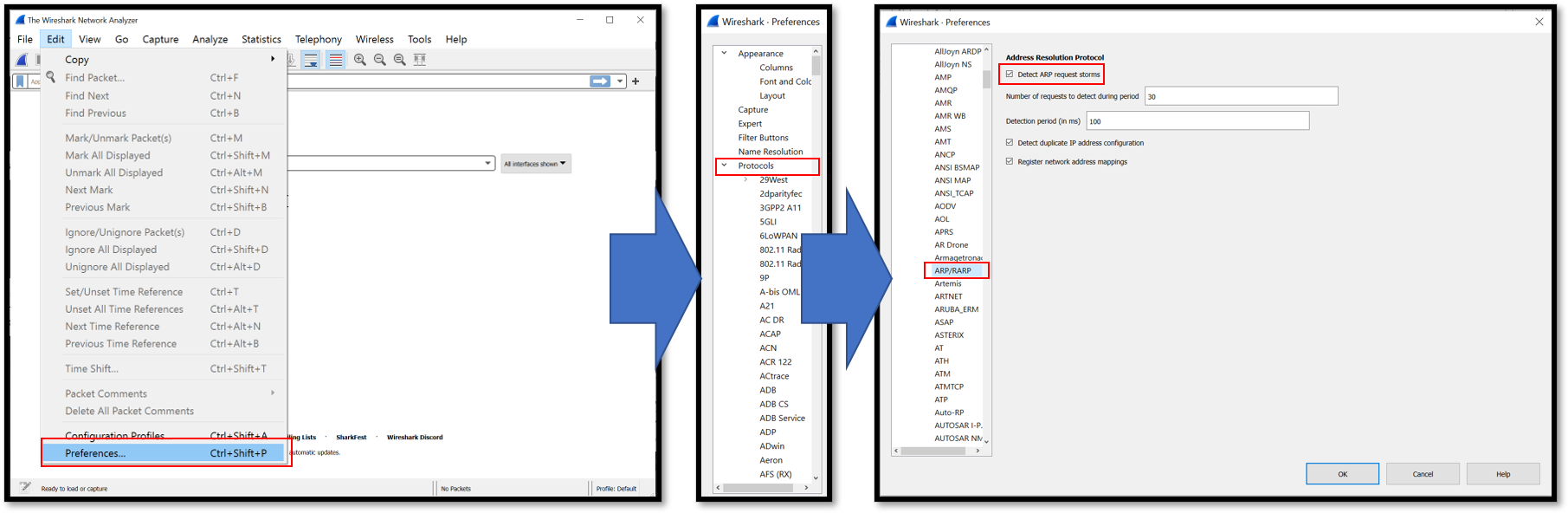Click the auto-scroll during live capture icon
This screenshot has height=513, width=1568.
tap(311, 60)
